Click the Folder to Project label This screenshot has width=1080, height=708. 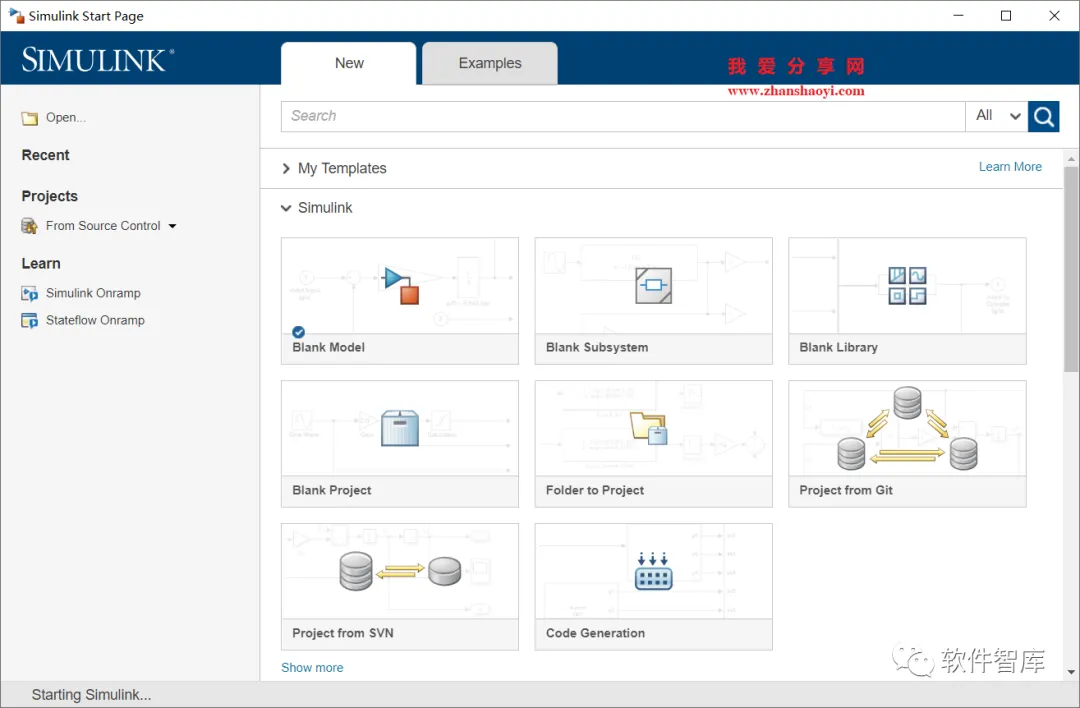[594, 490]
